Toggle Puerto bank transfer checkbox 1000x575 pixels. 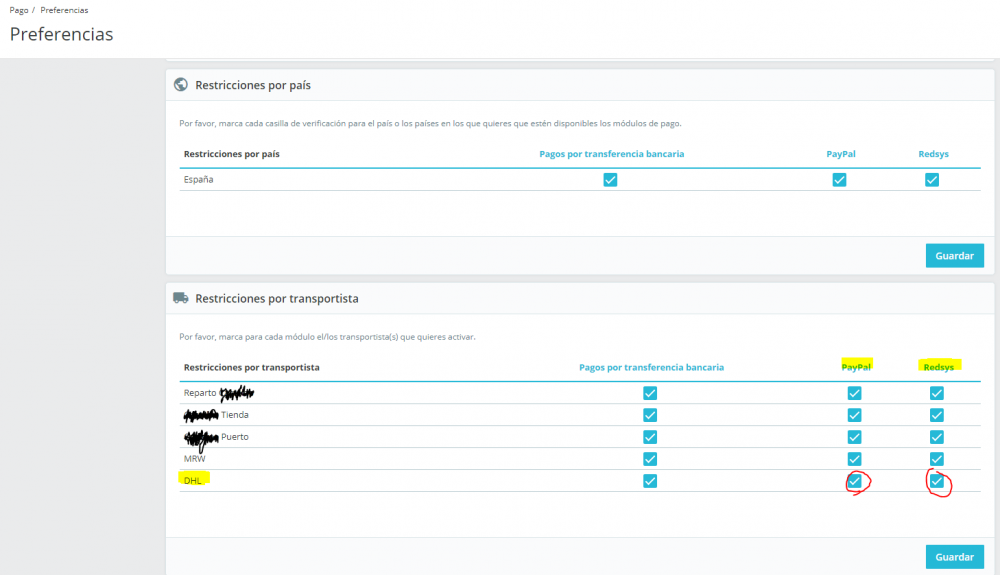pyautogui.click(x=650, y=437)
